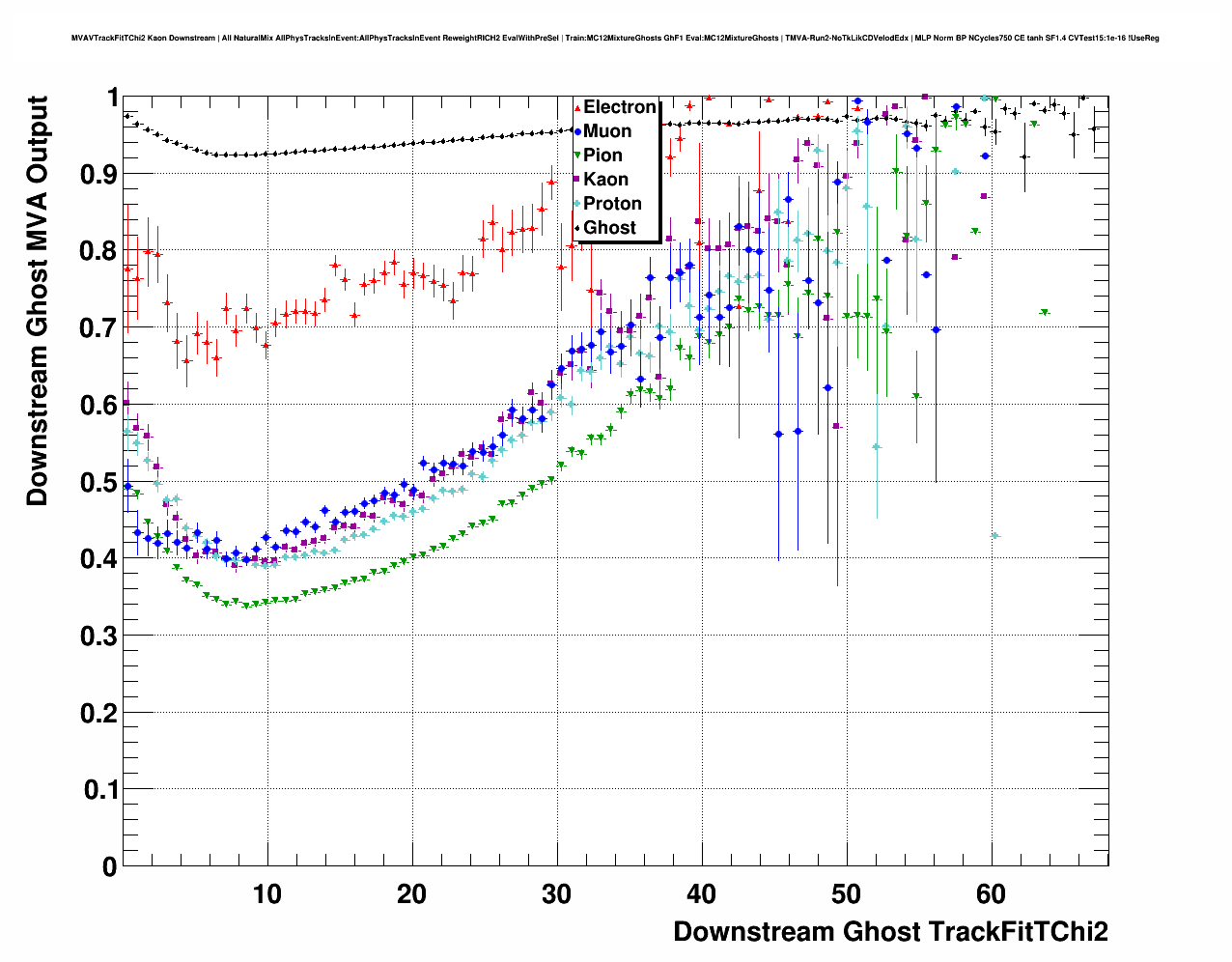Viewport: 1232px width, 962px height.
Task: Select the Electron legend label text
Action: tap(620, 107)
